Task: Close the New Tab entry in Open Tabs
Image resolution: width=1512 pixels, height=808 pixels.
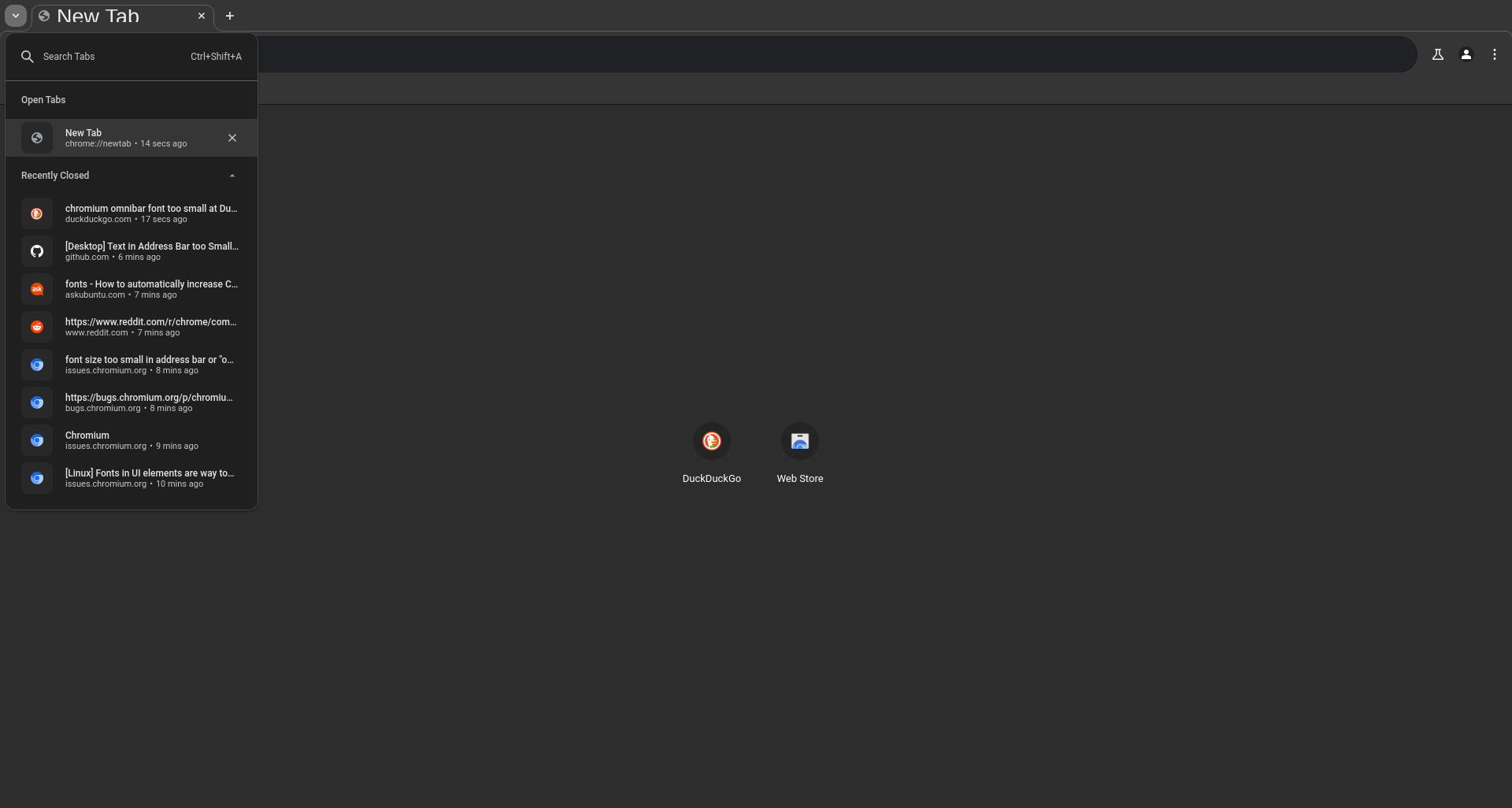Action: [232, 138]
